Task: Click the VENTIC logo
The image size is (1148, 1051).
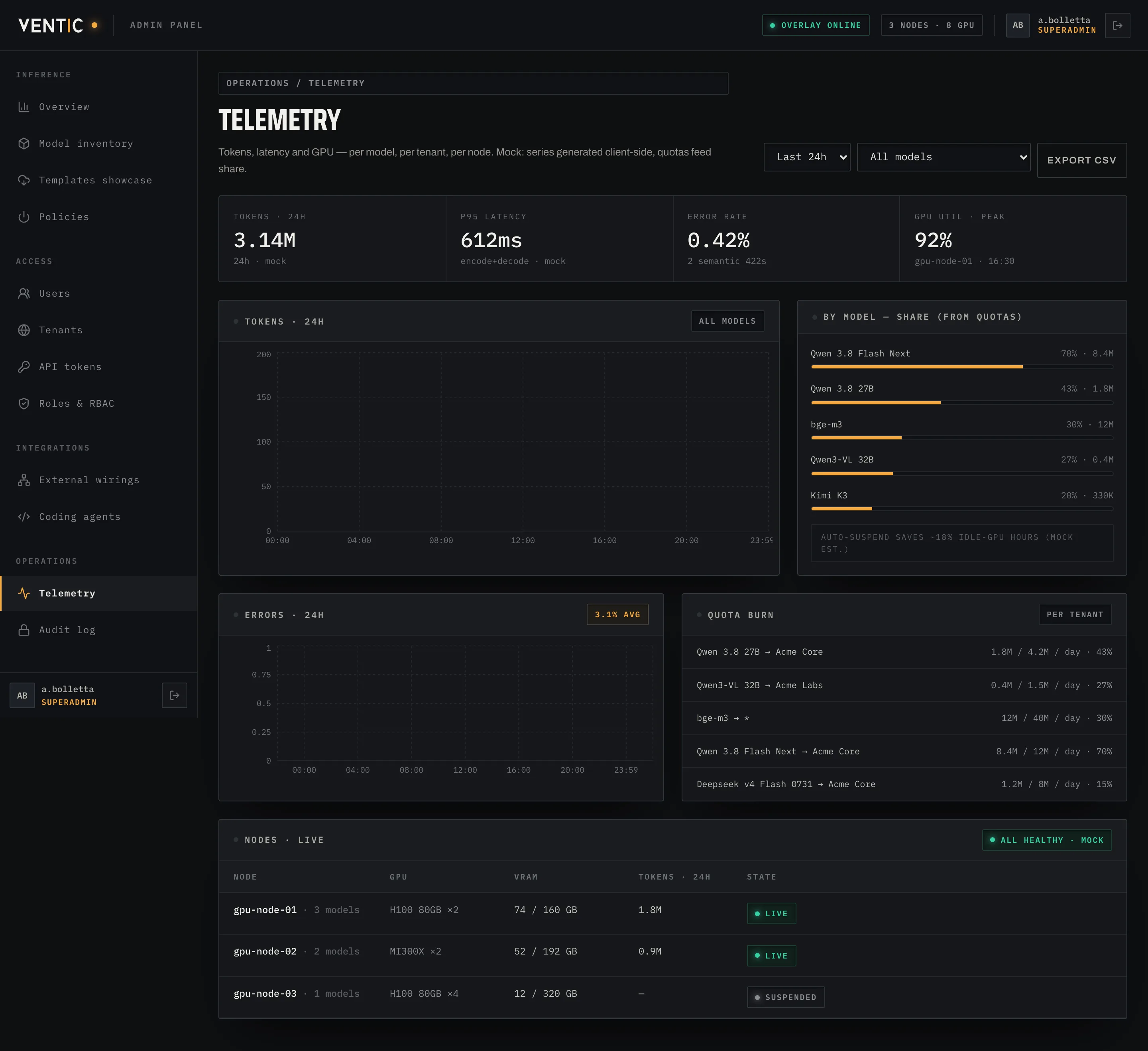Action: 57,26
